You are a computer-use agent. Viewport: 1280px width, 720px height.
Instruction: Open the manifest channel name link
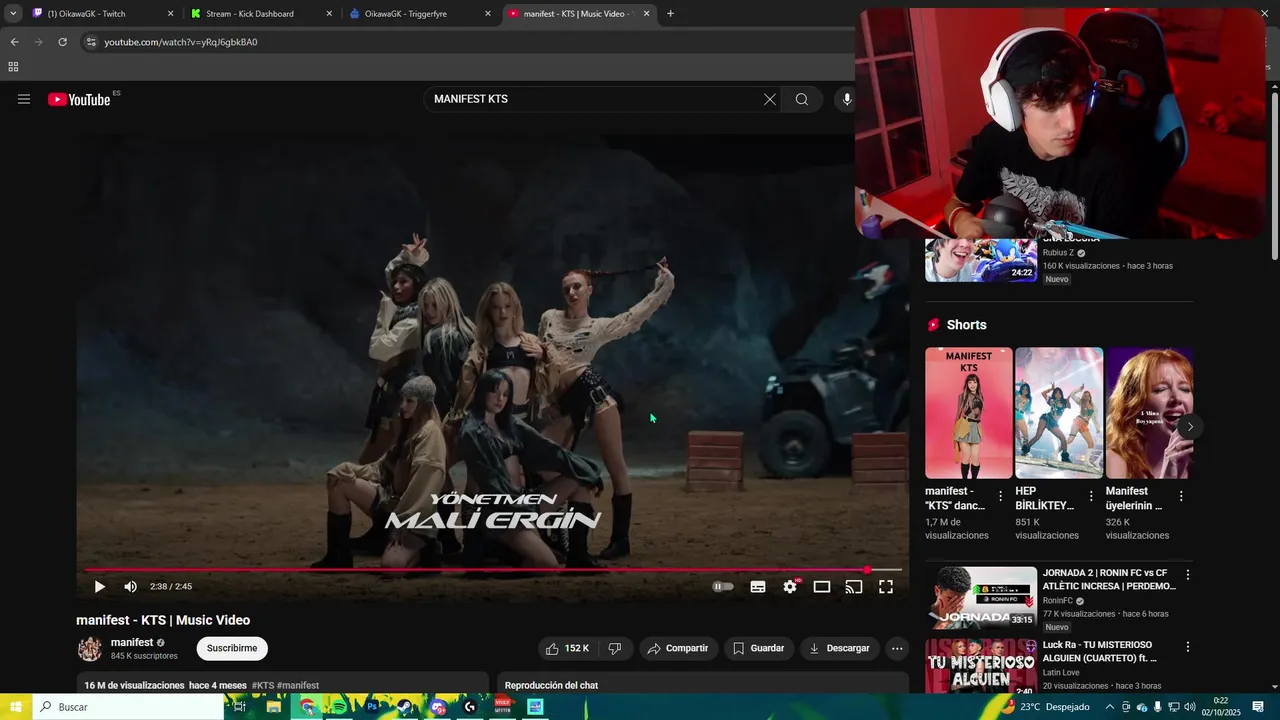pyautogui.click(x=132, y=642)
